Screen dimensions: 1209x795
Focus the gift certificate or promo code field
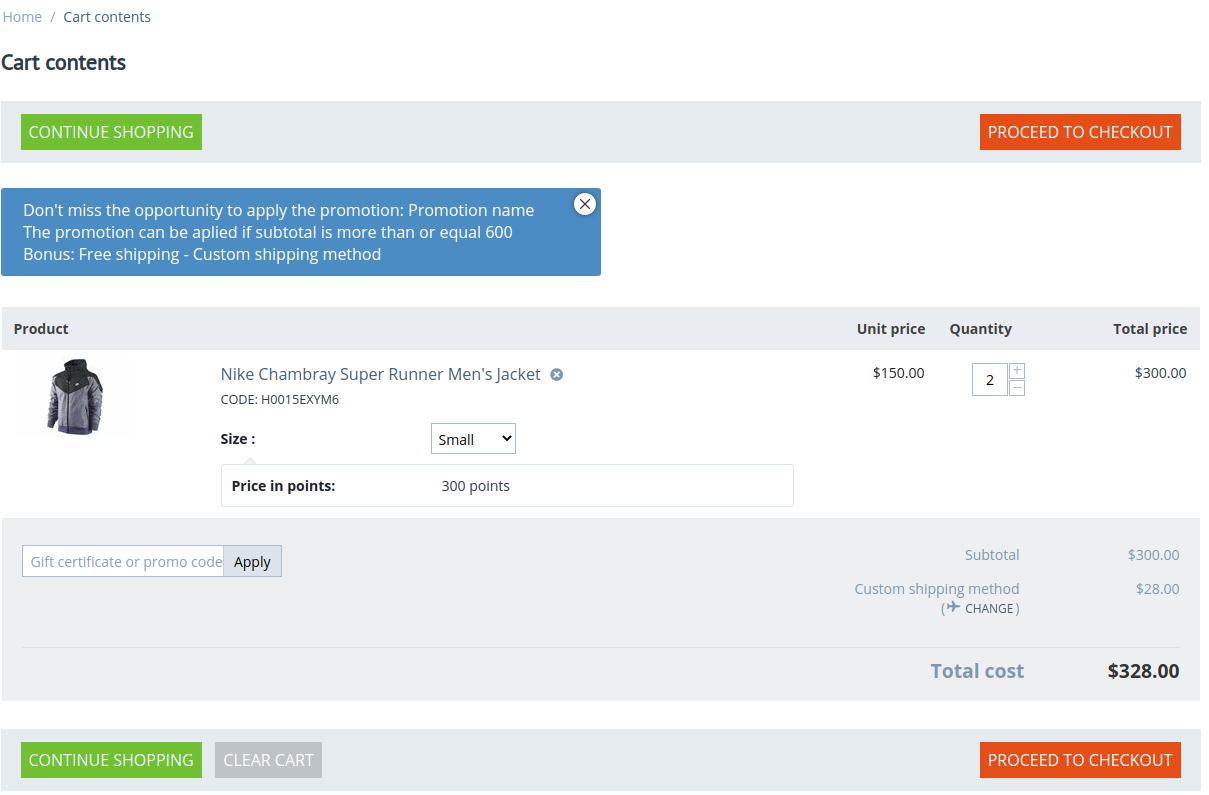point(123,562)
